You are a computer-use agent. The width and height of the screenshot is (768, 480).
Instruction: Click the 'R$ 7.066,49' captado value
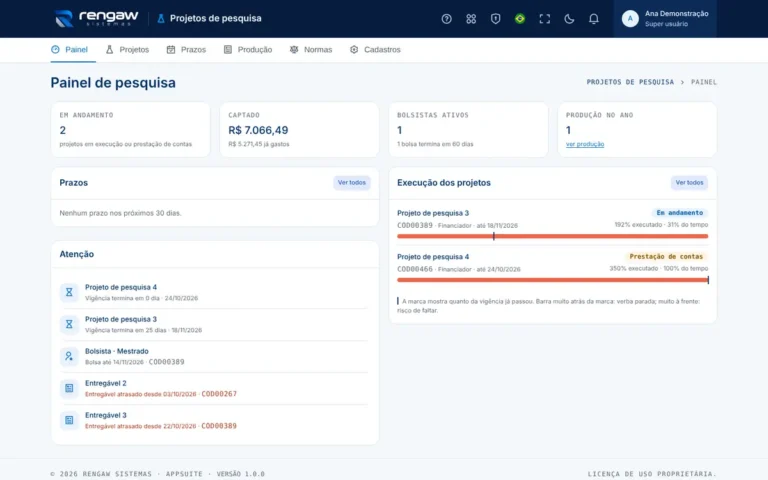pos(258,130)
